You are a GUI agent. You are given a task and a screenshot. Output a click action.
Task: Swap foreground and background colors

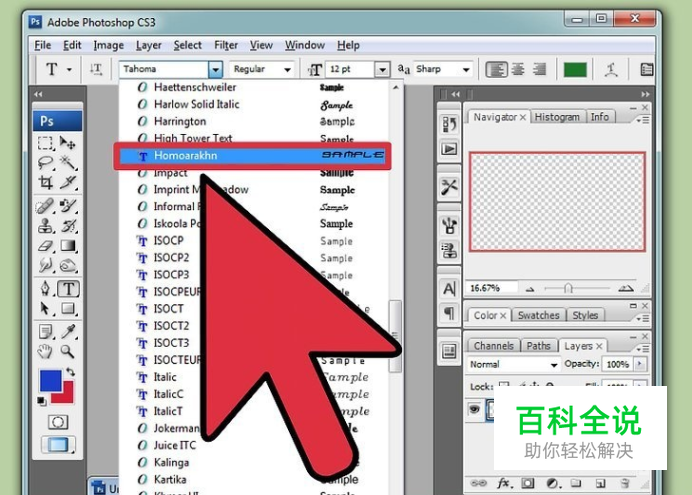click(x=70, y=372)
